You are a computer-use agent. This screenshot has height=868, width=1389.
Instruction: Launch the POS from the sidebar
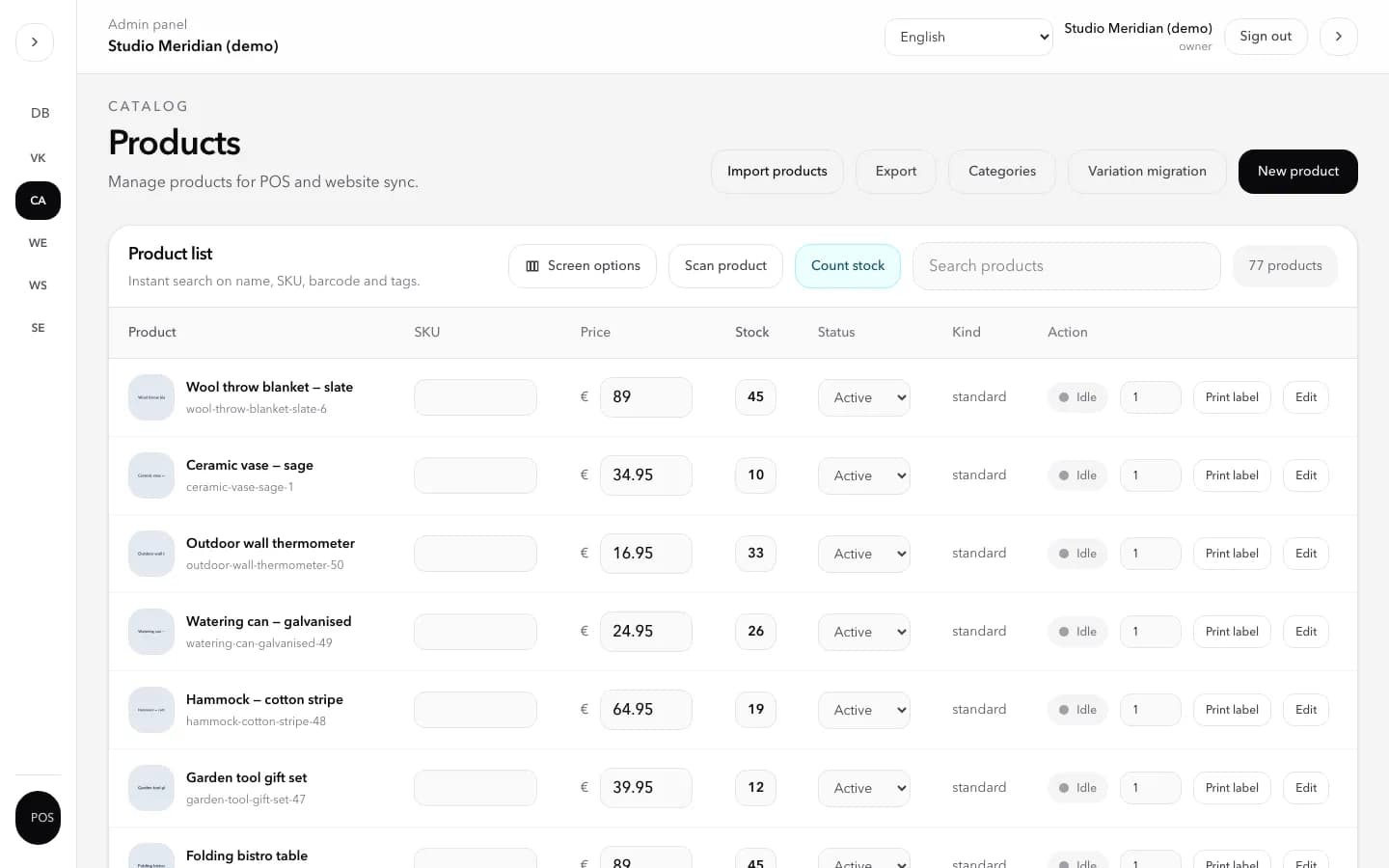pyautogui.click(x=39, y=818)
